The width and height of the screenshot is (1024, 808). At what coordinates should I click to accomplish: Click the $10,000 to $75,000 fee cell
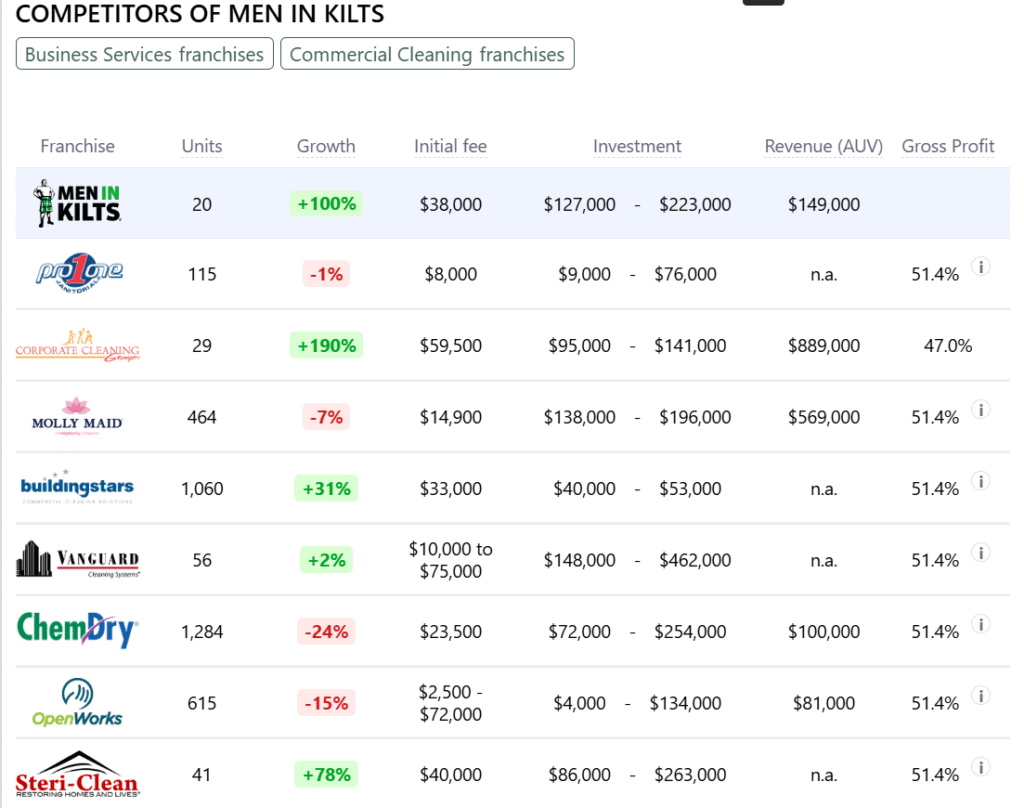tap(451, 560)
